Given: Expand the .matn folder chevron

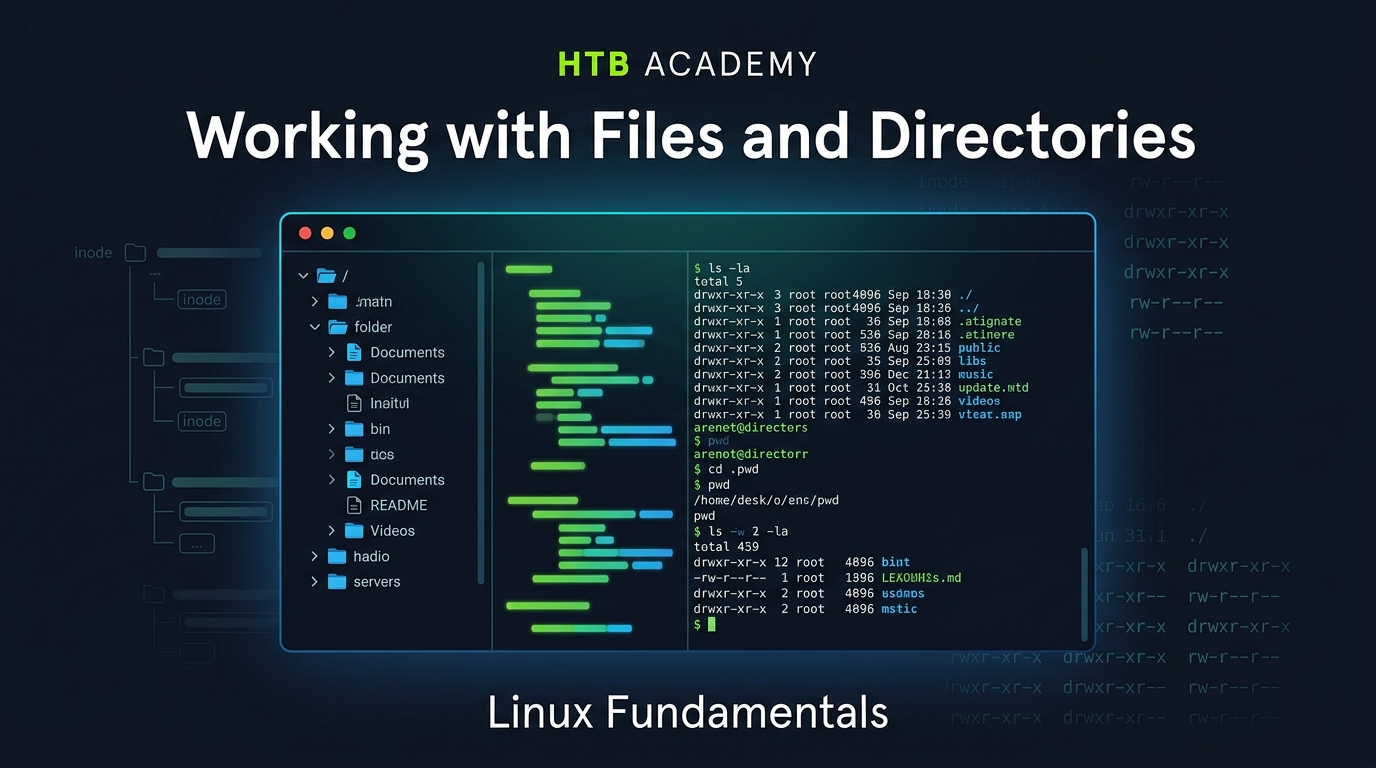Looking at the screenshot, I should (x=315, y=301).
